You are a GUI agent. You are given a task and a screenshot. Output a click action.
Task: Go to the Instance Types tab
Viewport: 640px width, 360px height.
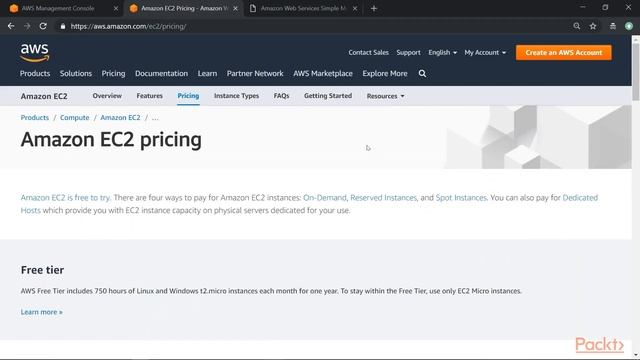[236, 96]
